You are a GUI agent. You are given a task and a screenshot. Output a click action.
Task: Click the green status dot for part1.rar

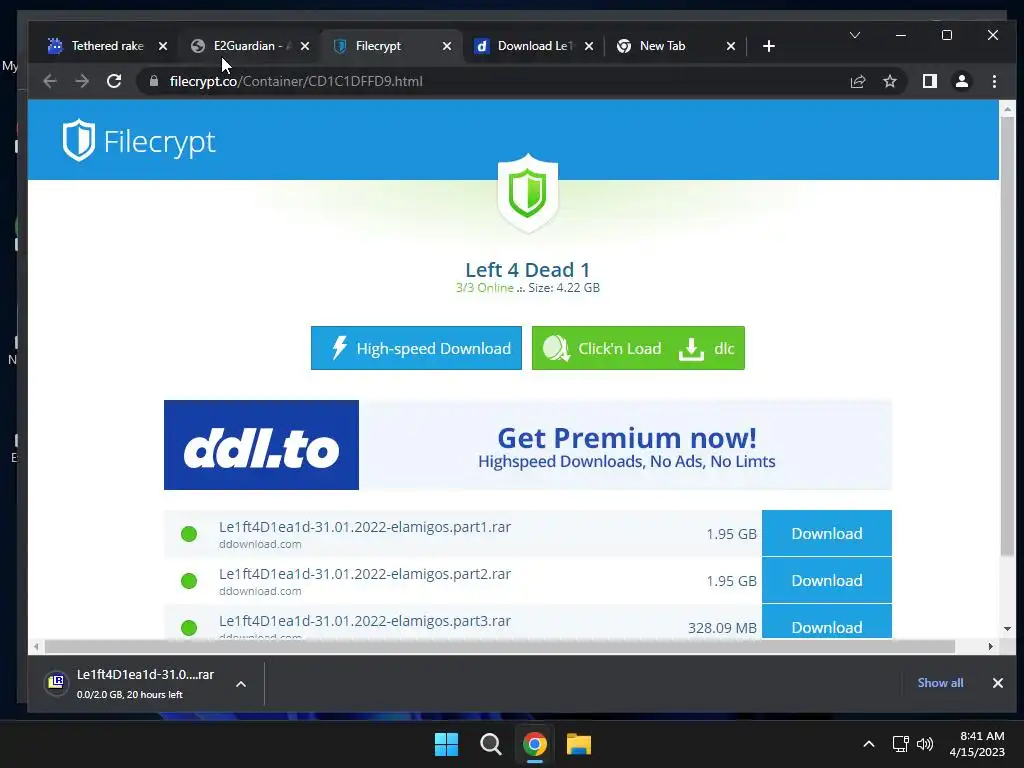pos(189,534)
